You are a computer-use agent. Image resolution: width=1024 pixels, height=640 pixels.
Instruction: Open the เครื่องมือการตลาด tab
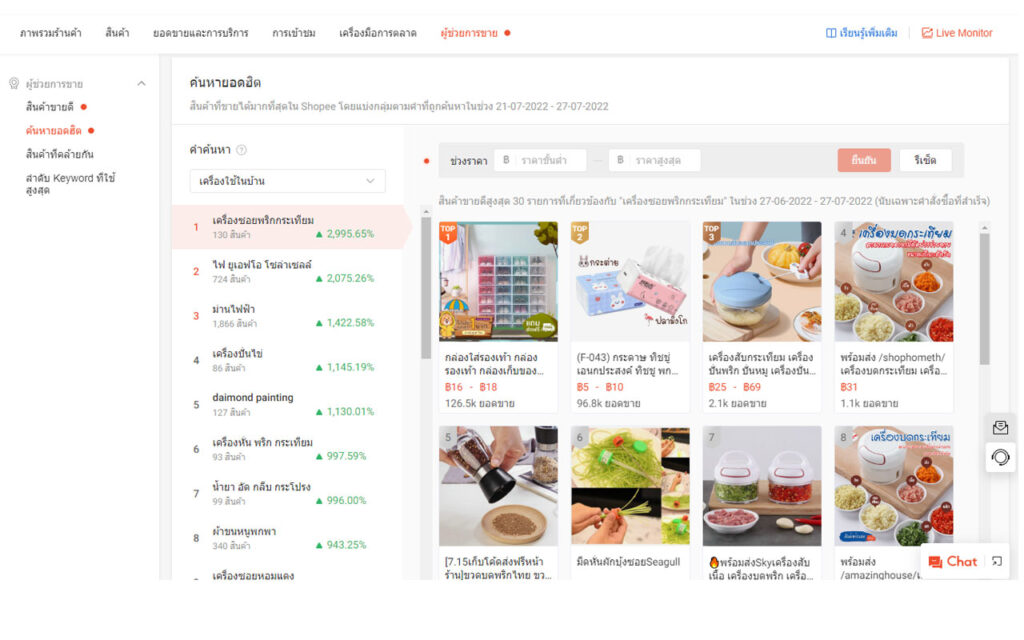click(377, 33)
